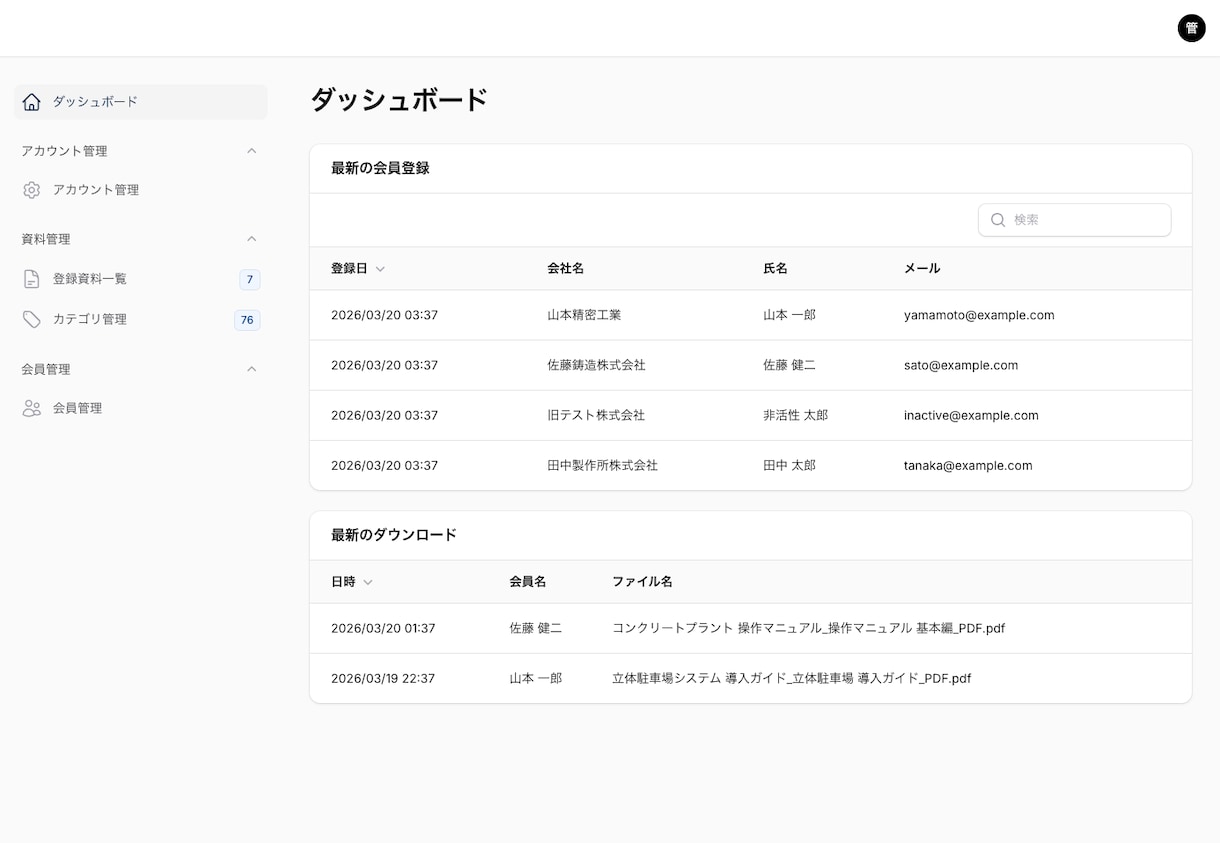Sort by 登録日 column arrow

pos(380,269)
